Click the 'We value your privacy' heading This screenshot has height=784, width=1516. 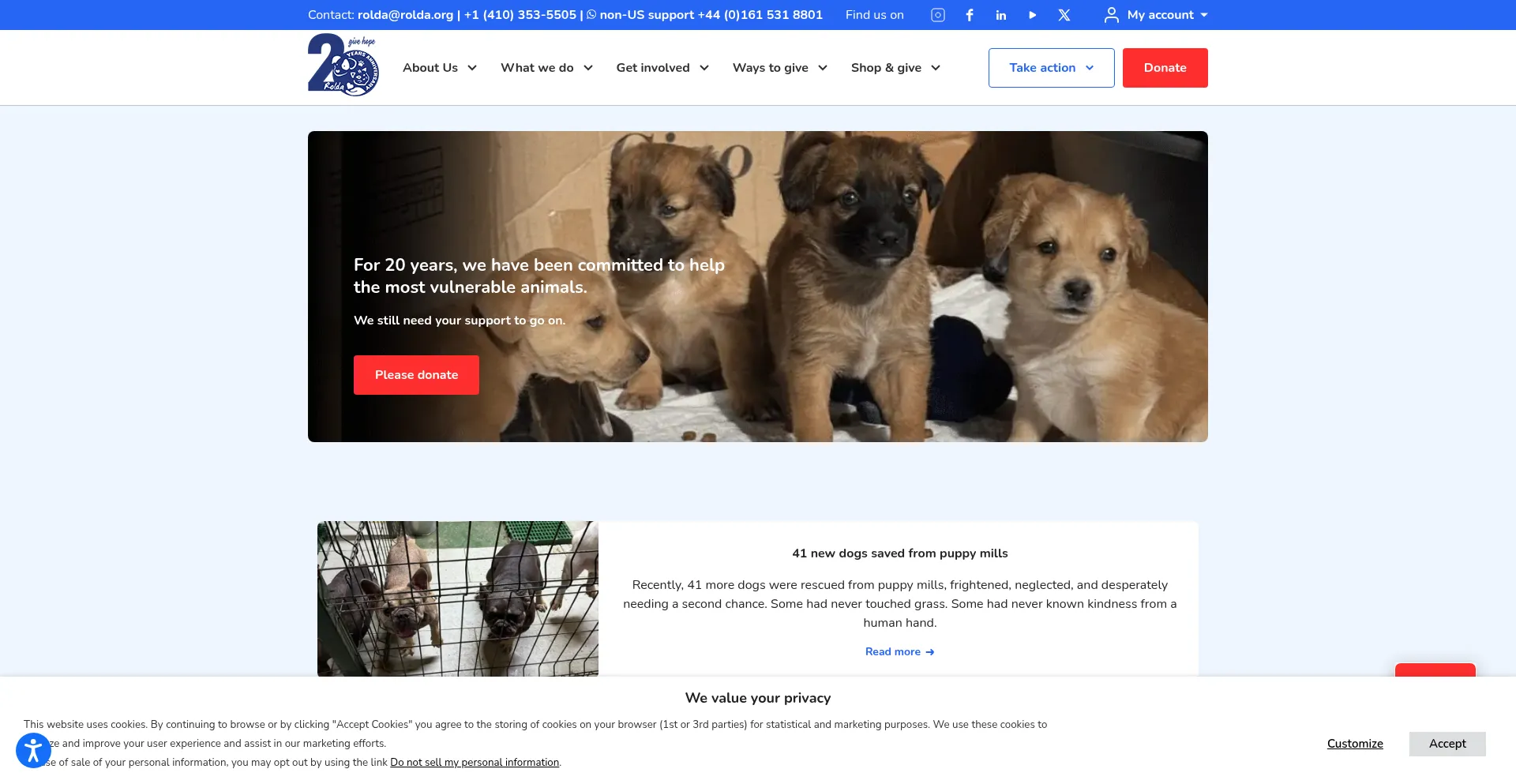click(x=758, y=698)
